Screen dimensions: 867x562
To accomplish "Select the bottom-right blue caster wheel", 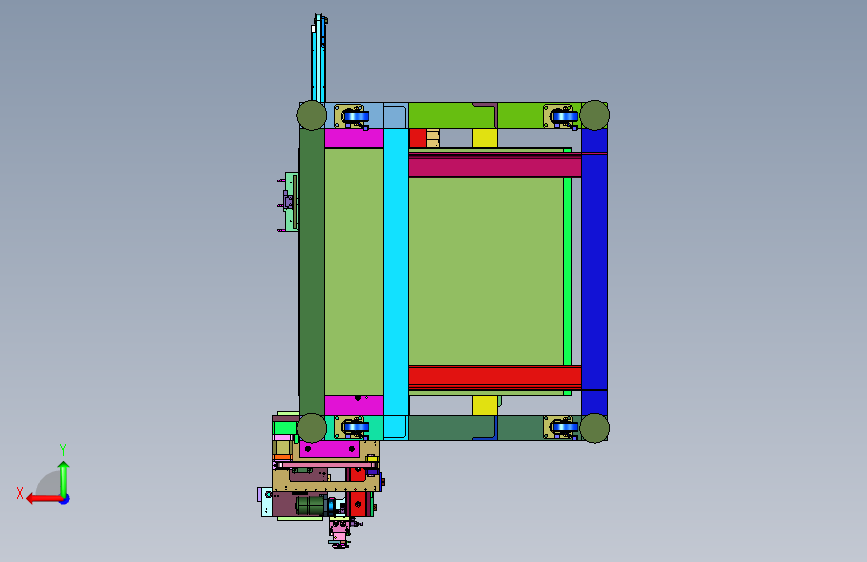I will tap(565, 427).
